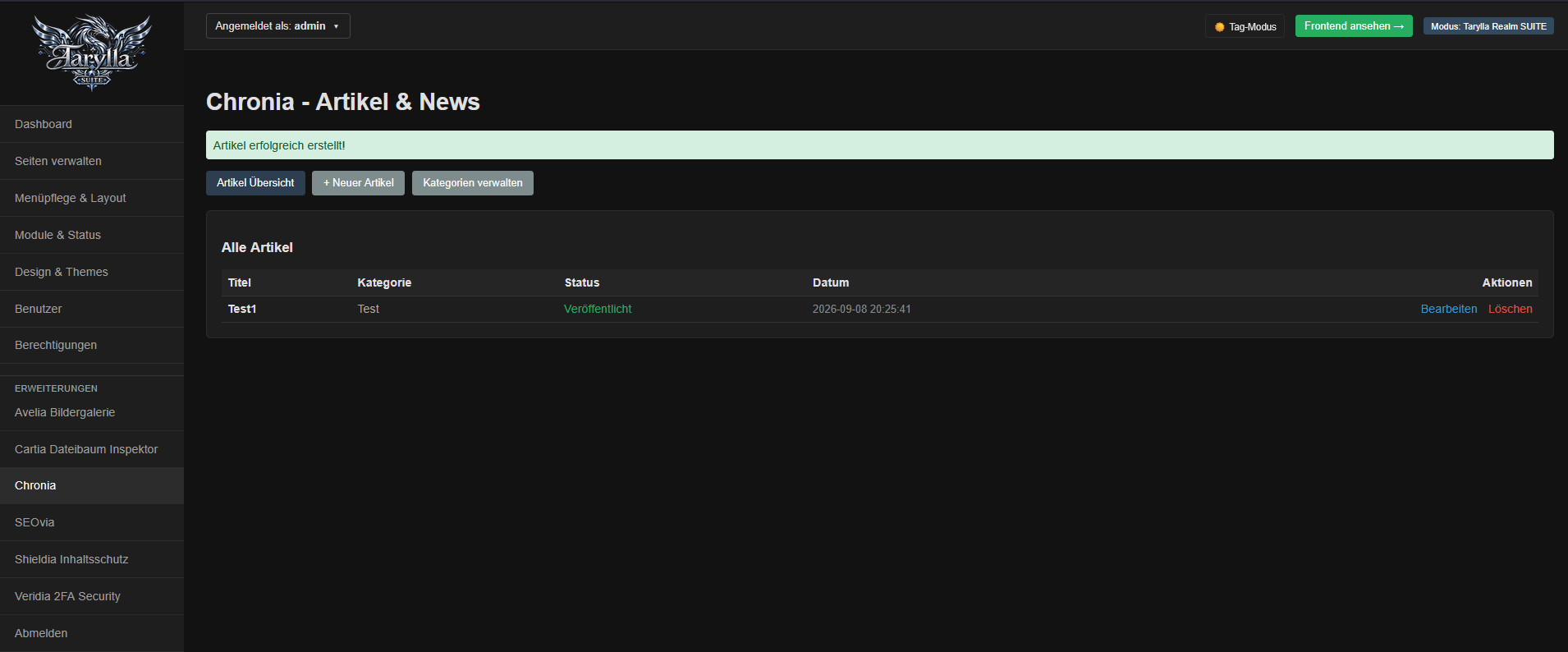Open Menüpflege & Layout
Viewport: 1568px width, 652px height.
(92, 198)
